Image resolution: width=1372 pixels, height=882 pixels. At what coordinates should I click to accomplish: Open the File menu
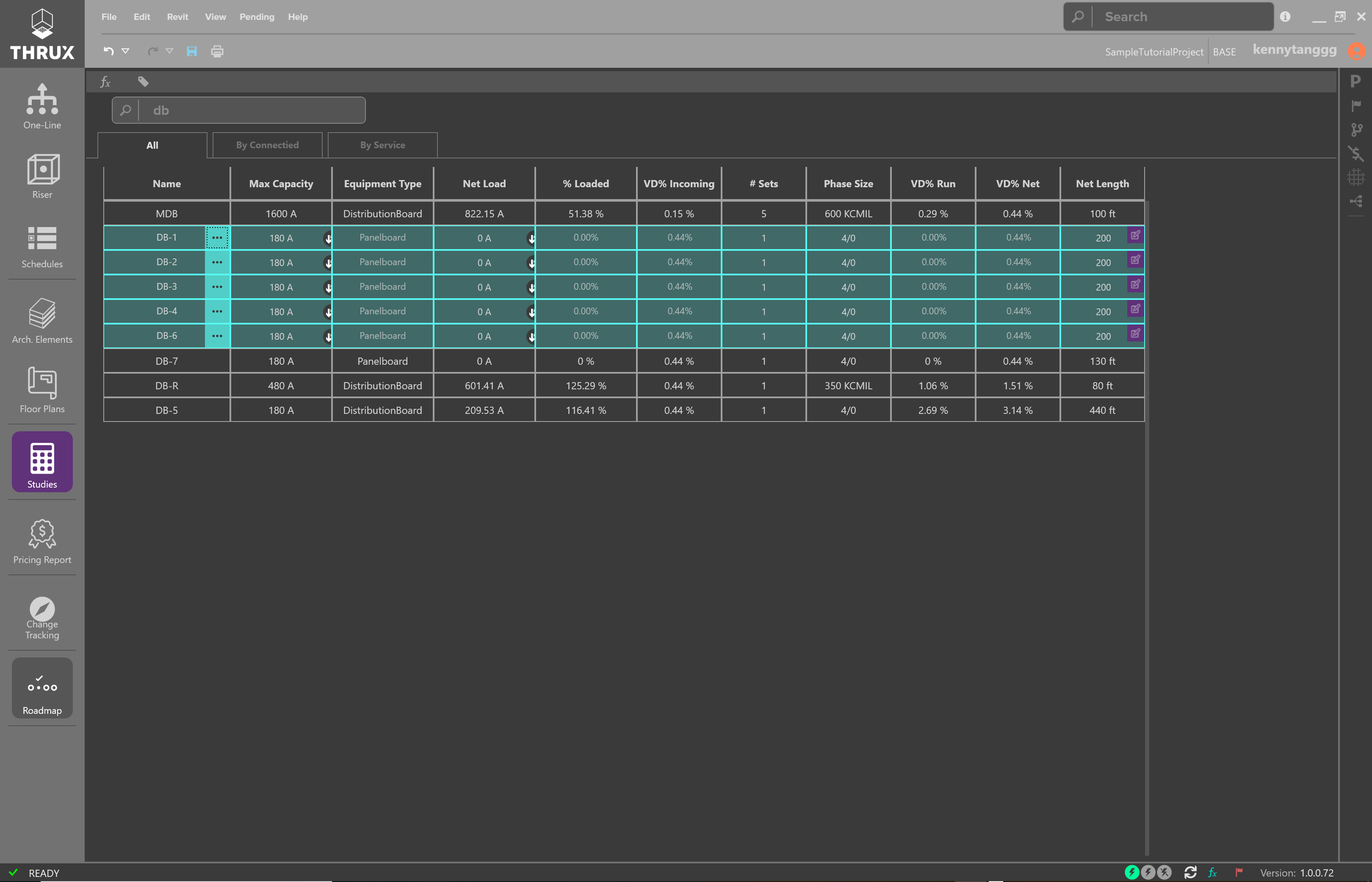(109, 17)
